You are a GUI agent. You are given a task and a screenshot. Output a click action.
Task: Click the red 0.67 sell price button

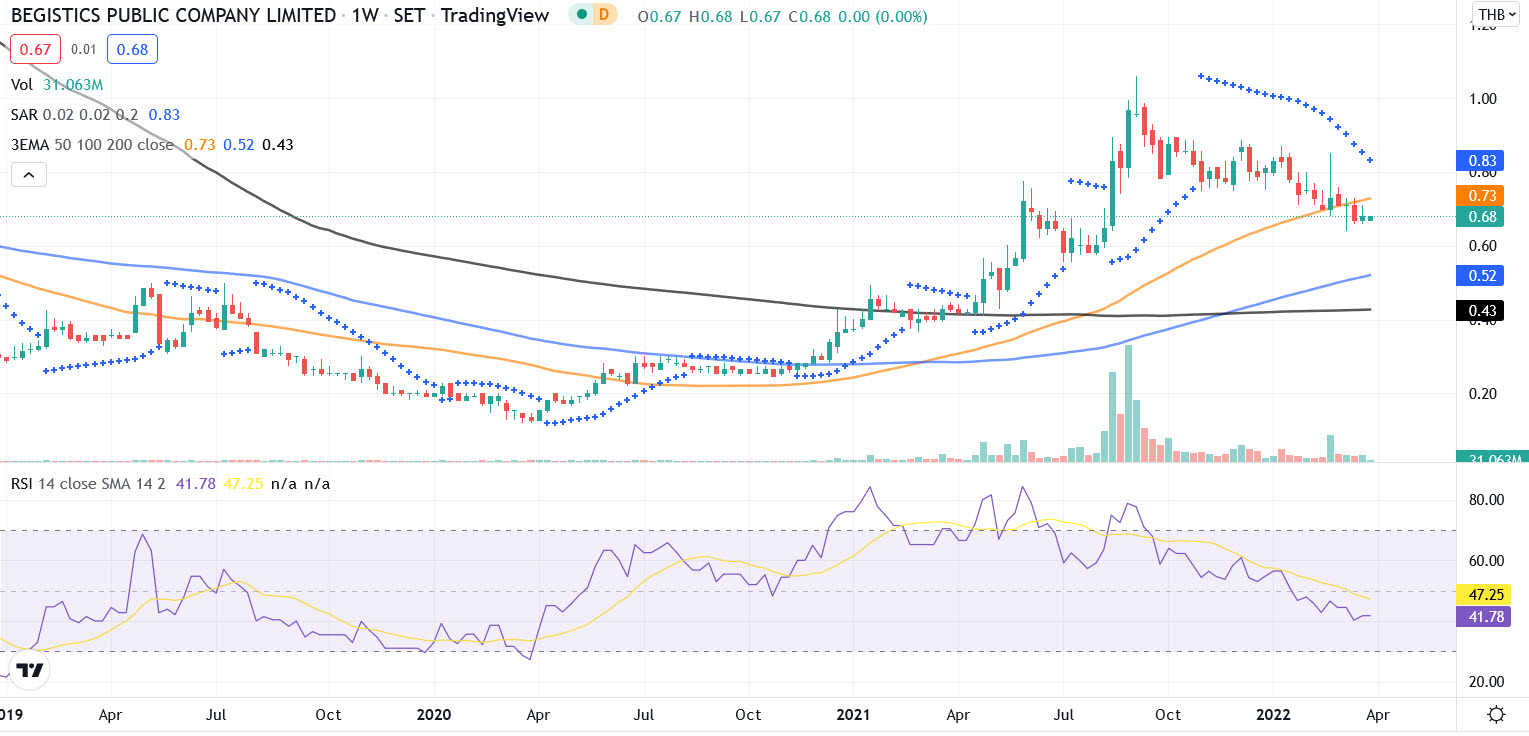pyautogui.click(x=35, y=49)
